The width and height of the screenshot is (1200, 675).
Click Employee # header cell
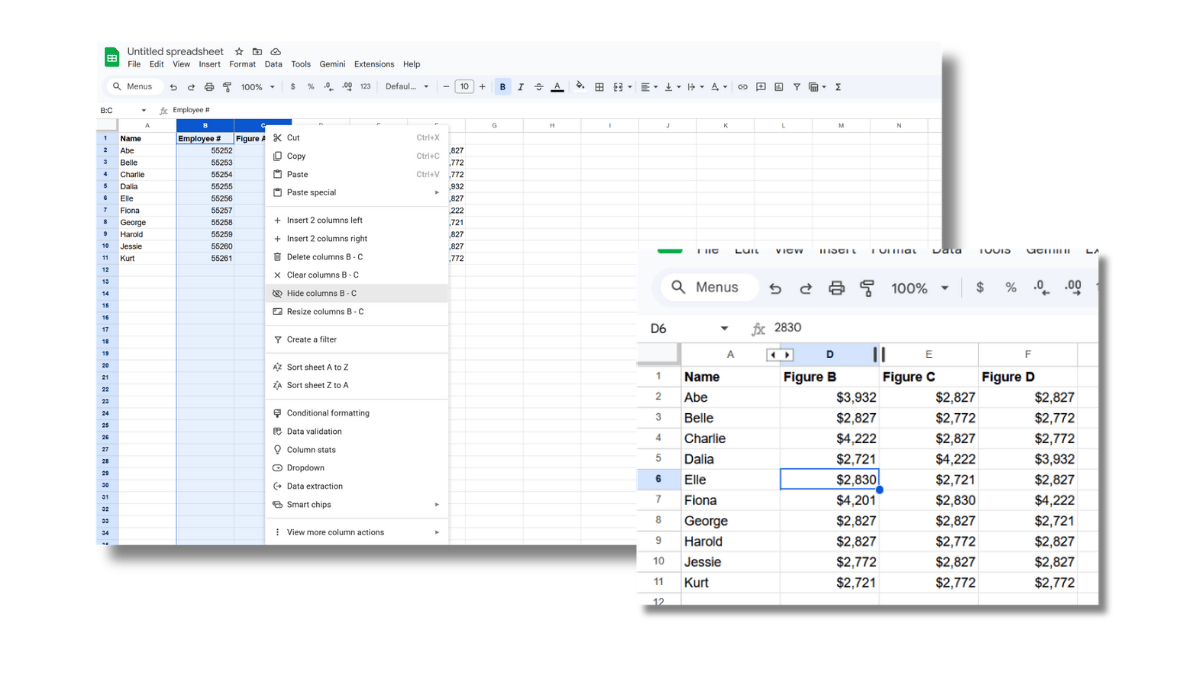(205, 138)
